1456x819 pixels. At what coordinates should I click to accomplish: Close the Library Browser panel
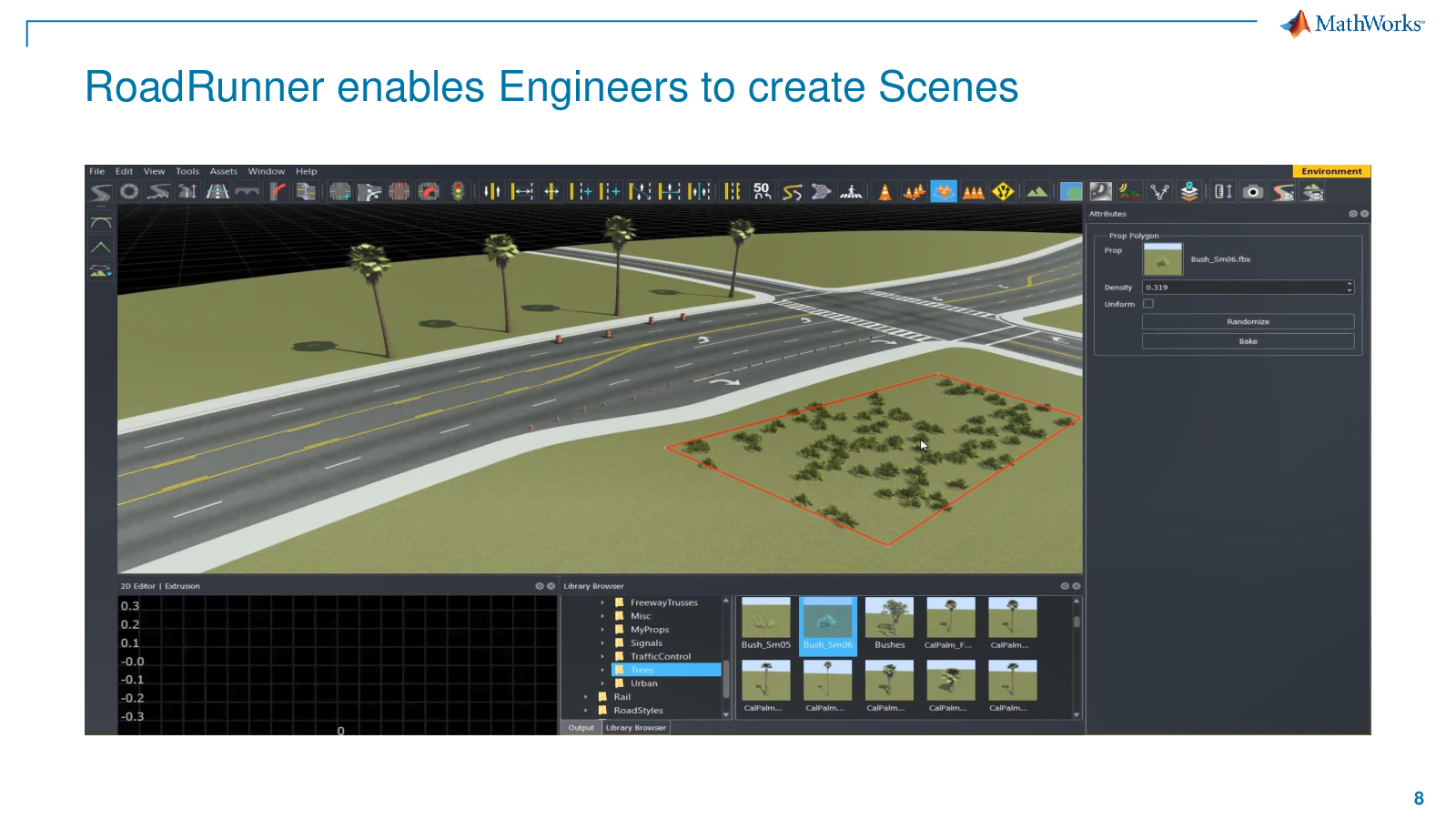[x=1077, y=586]
